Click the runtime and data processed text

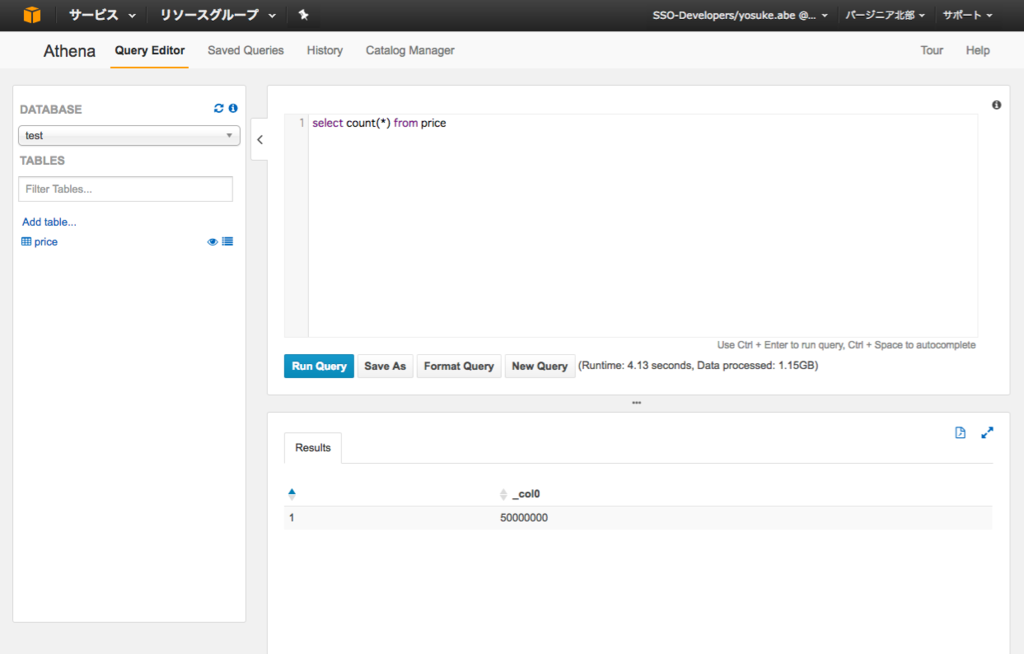click(x=698, y=365)
